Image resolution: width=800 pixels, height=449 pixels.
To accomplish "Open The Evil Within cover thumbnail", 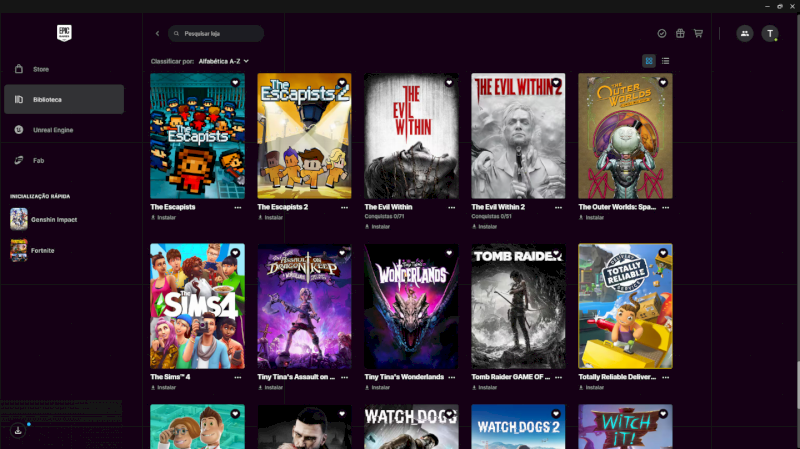I will click(411, 136).
